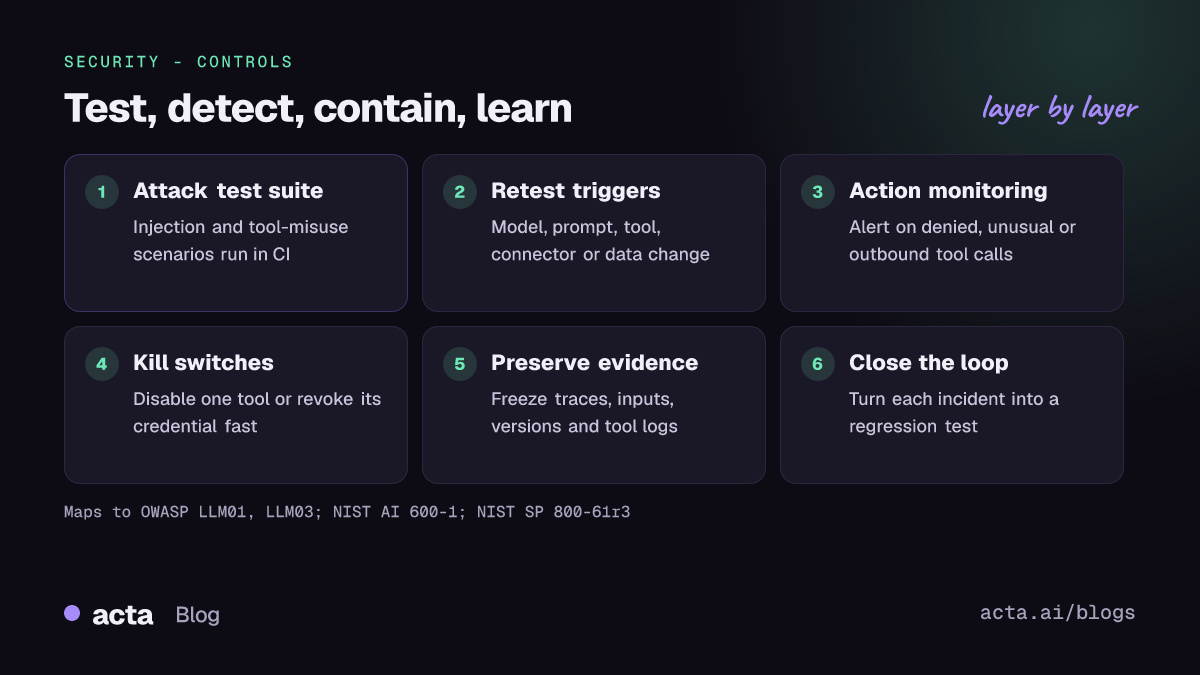Click 'Disable one tool or revoke its credential' text
The height and width of the screenshot is (675, 1200).
pos(257,413)
